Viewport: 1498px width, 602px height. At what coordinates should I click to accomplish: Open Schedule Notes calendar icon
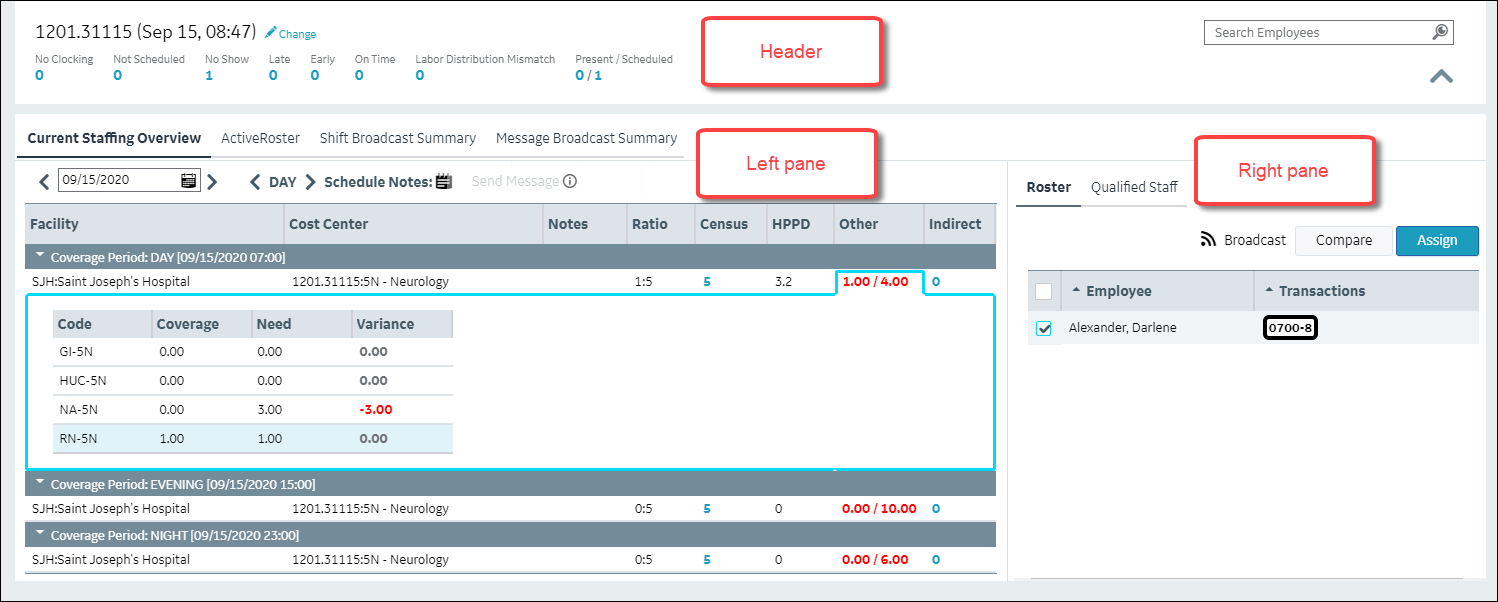(444, 182)
